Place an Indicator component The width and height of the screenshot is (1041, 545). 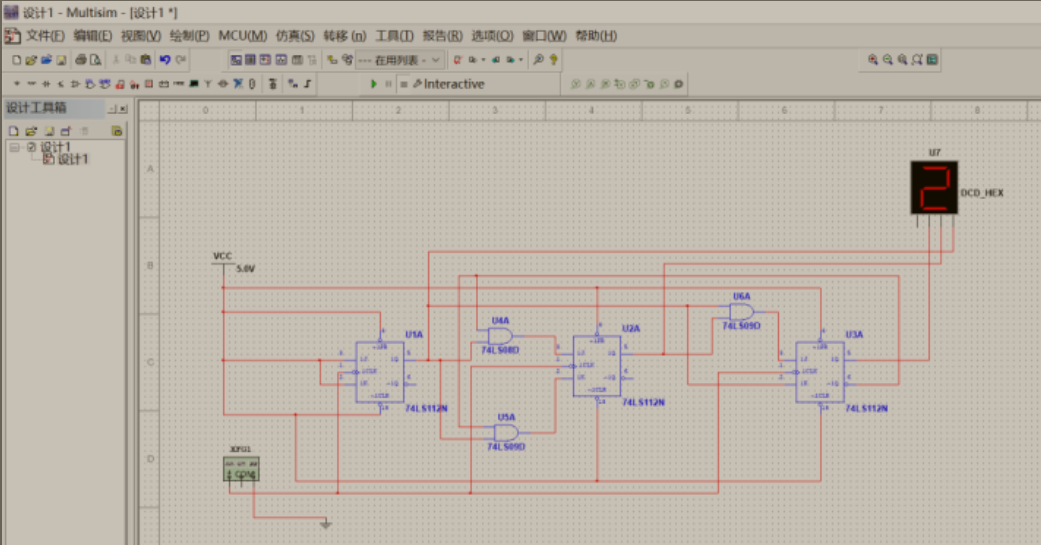149,84
